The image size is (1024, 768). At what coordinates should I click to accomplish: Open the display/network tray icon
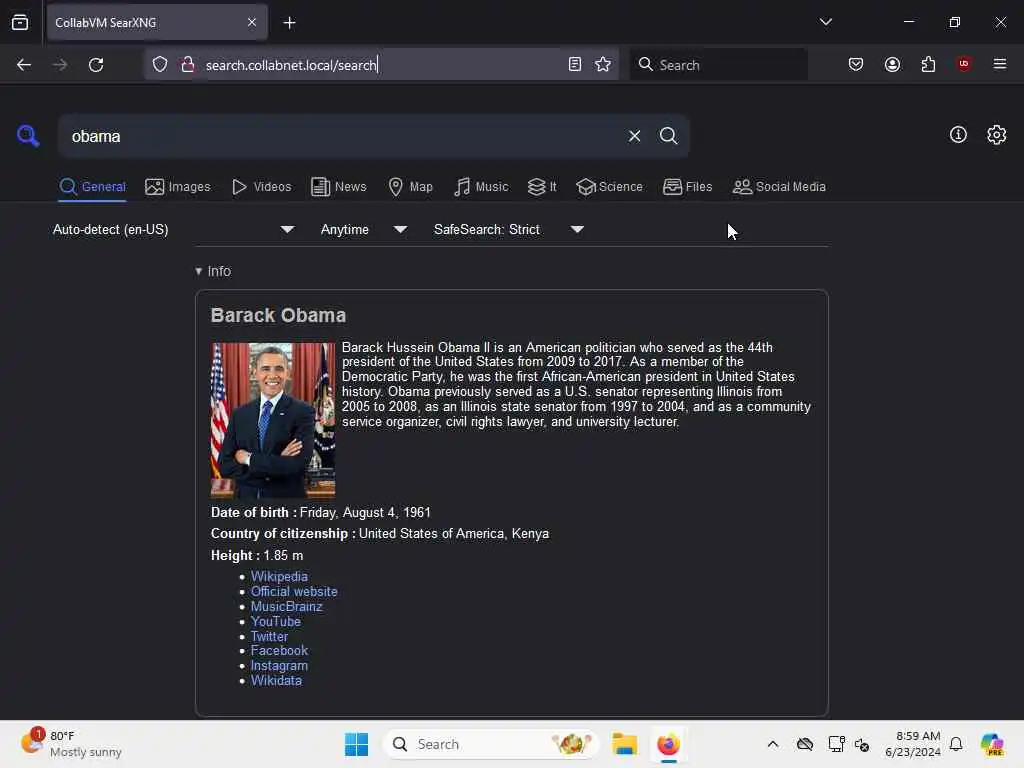point(836,744)
